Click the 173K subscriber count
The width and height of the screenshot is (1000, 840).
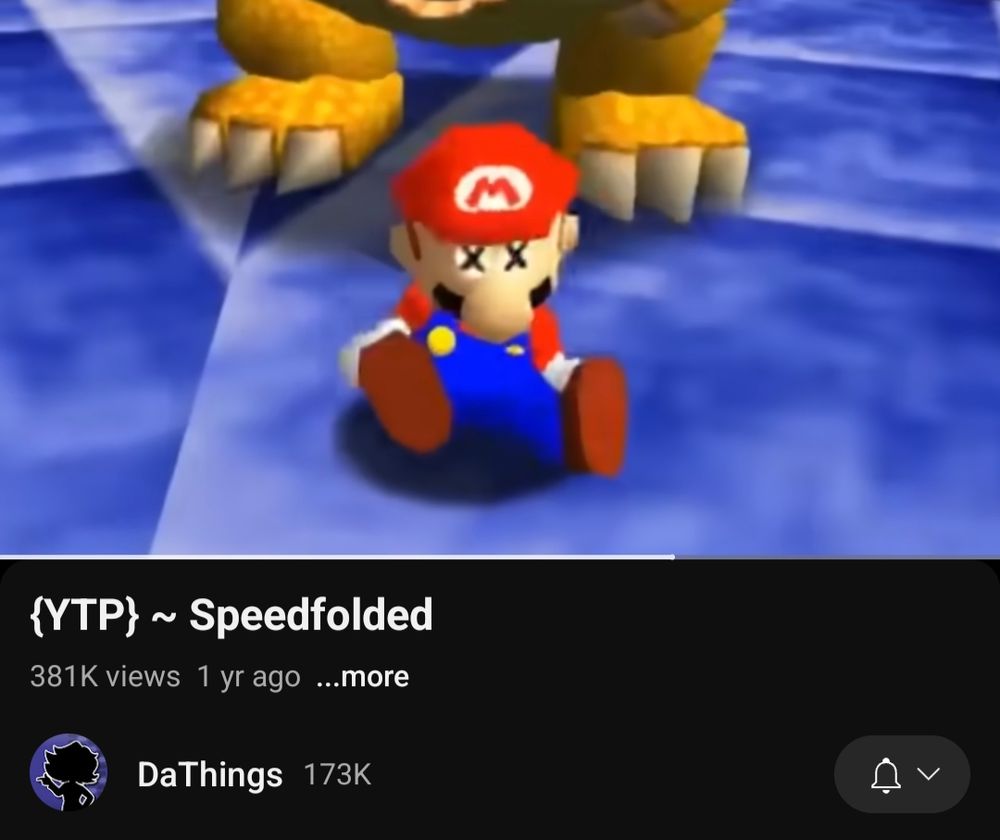click(337, 775)
